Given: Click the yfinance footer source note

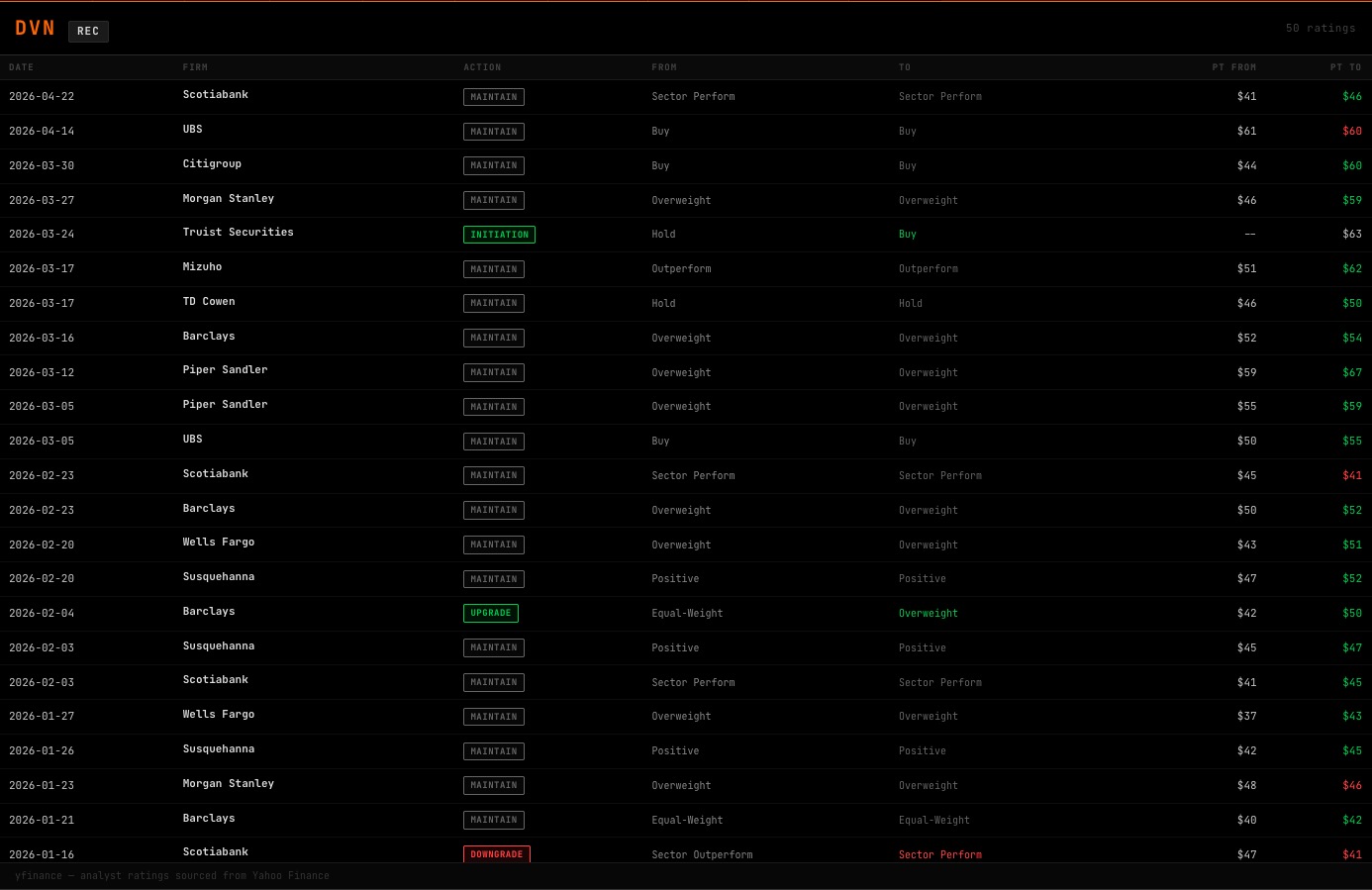Looking at the screenshot, I should coord(172,876).
